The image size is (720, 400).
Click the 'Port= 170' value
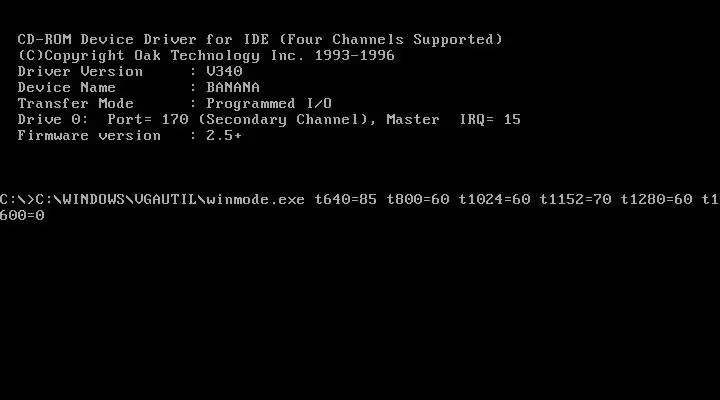pyautogui.click(x=147, y=119)
